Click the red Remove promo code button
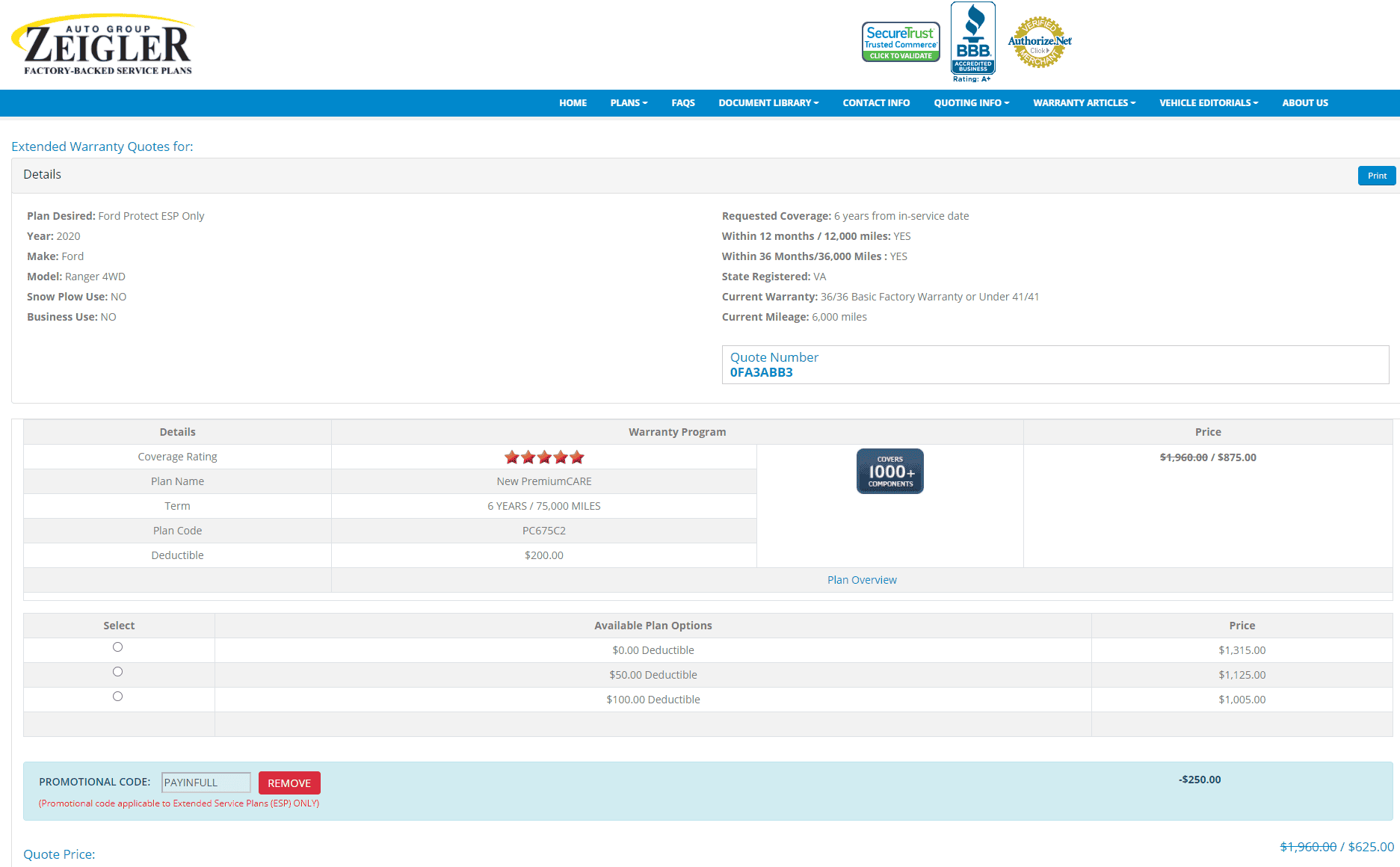The height and width of the screenshot is (867, 1400). pos(289,783)
